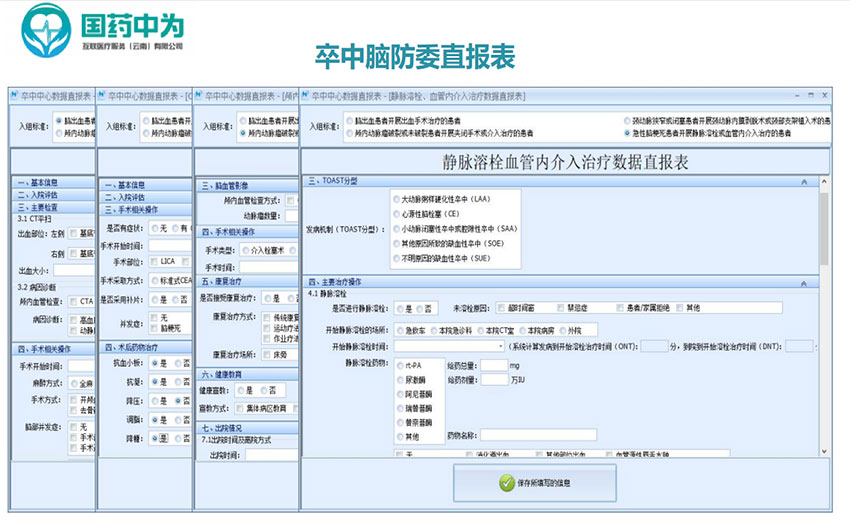Expand 三、手术相关操作 in second window

[x=146, y=210]
